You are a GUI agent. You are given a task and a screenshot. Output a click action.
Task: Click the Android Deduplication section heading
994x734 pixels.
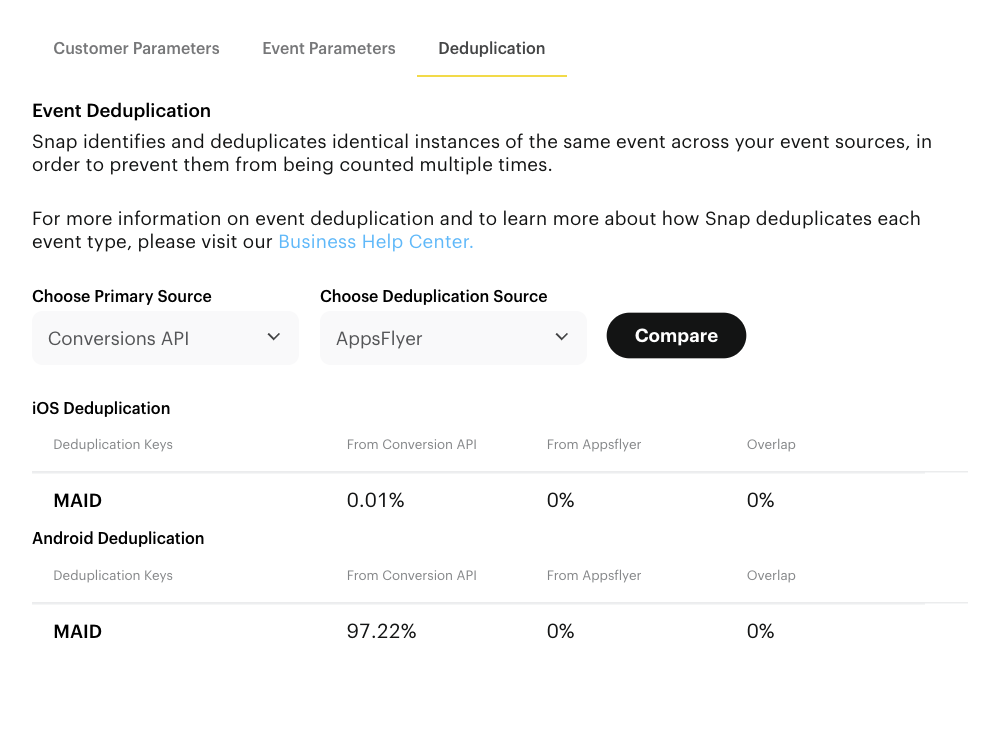click(x=118, y=538)
